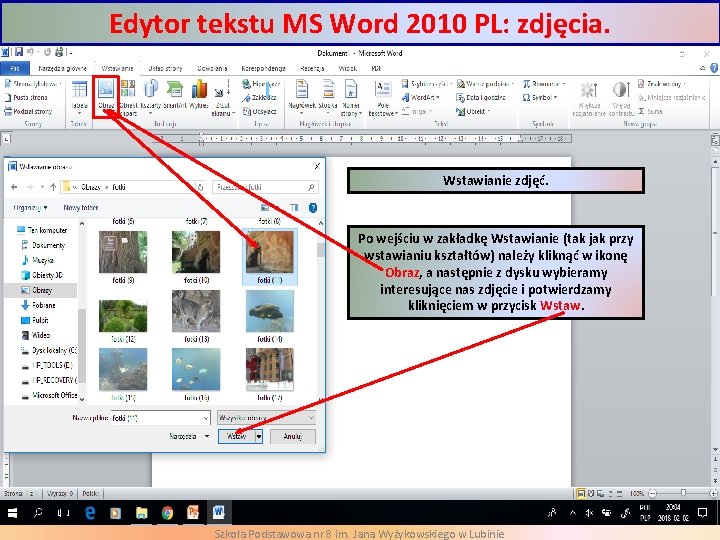Click the Anuluj cancel button

[x=292, y=436]
